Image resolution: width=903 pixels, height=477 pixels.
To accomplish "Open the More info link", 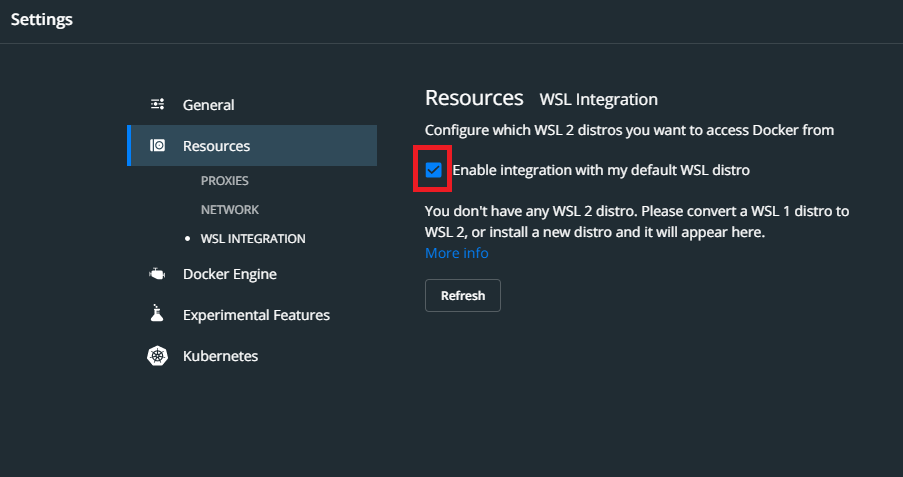I will click(456, 253).
